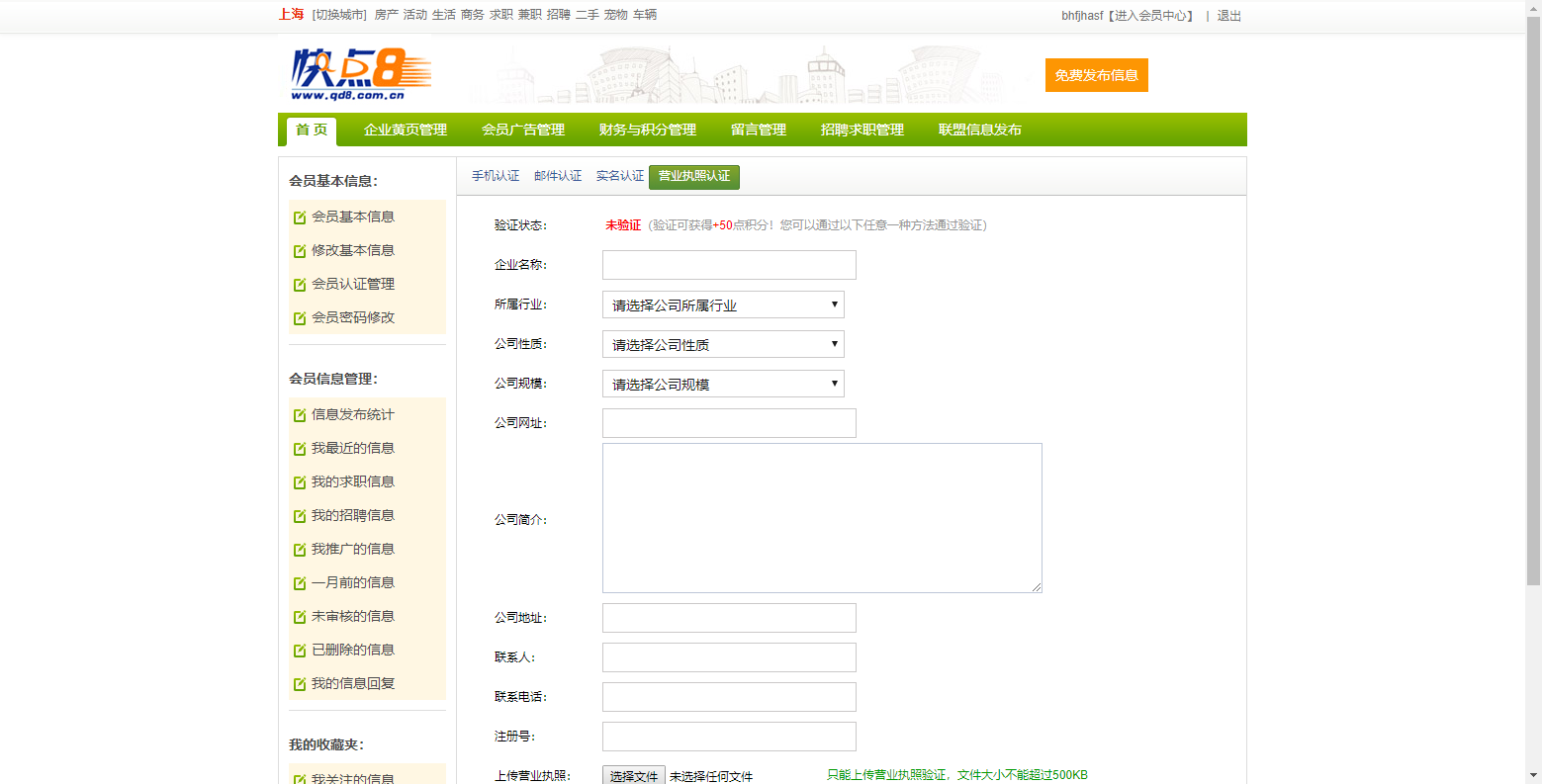Click edit icon beside 会员密码修改
This screenshot has height=784, width=1542.
300,318
